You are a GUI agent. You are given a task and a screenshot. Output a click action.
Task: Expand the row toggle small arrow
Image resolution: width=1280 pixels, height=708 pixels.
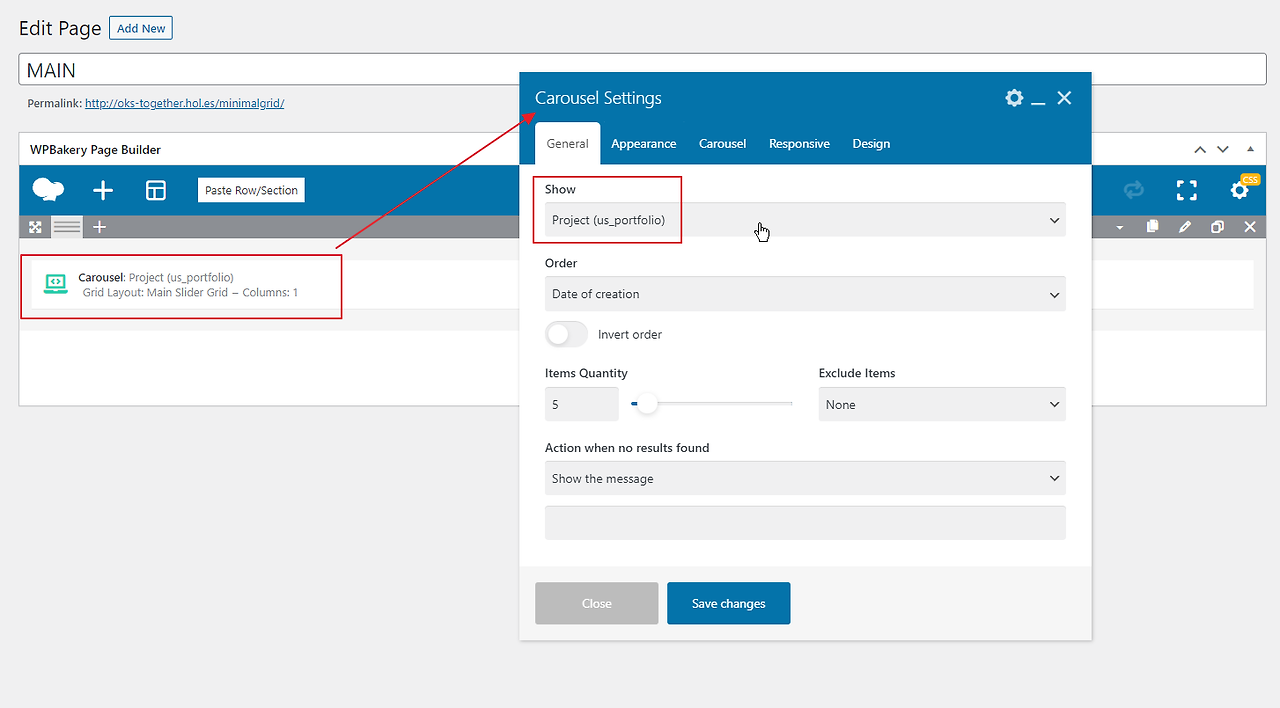click(x=1119, y=228)
